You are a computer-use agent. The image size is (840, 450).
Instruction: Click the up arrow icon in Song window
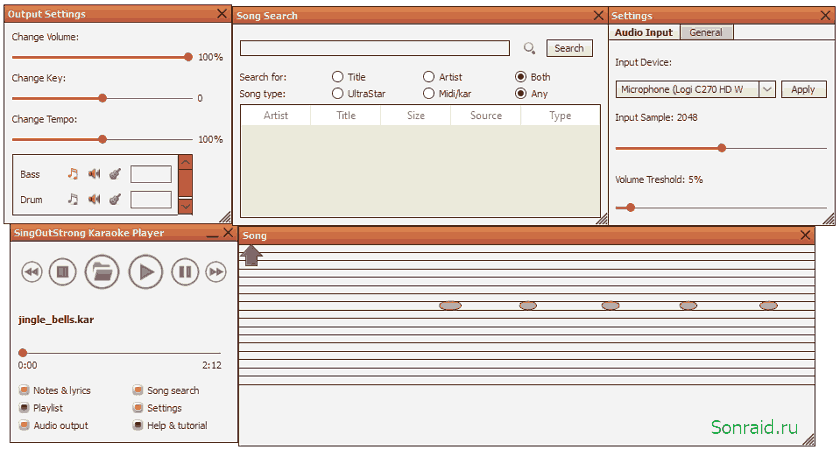click(x=251, y=256)
